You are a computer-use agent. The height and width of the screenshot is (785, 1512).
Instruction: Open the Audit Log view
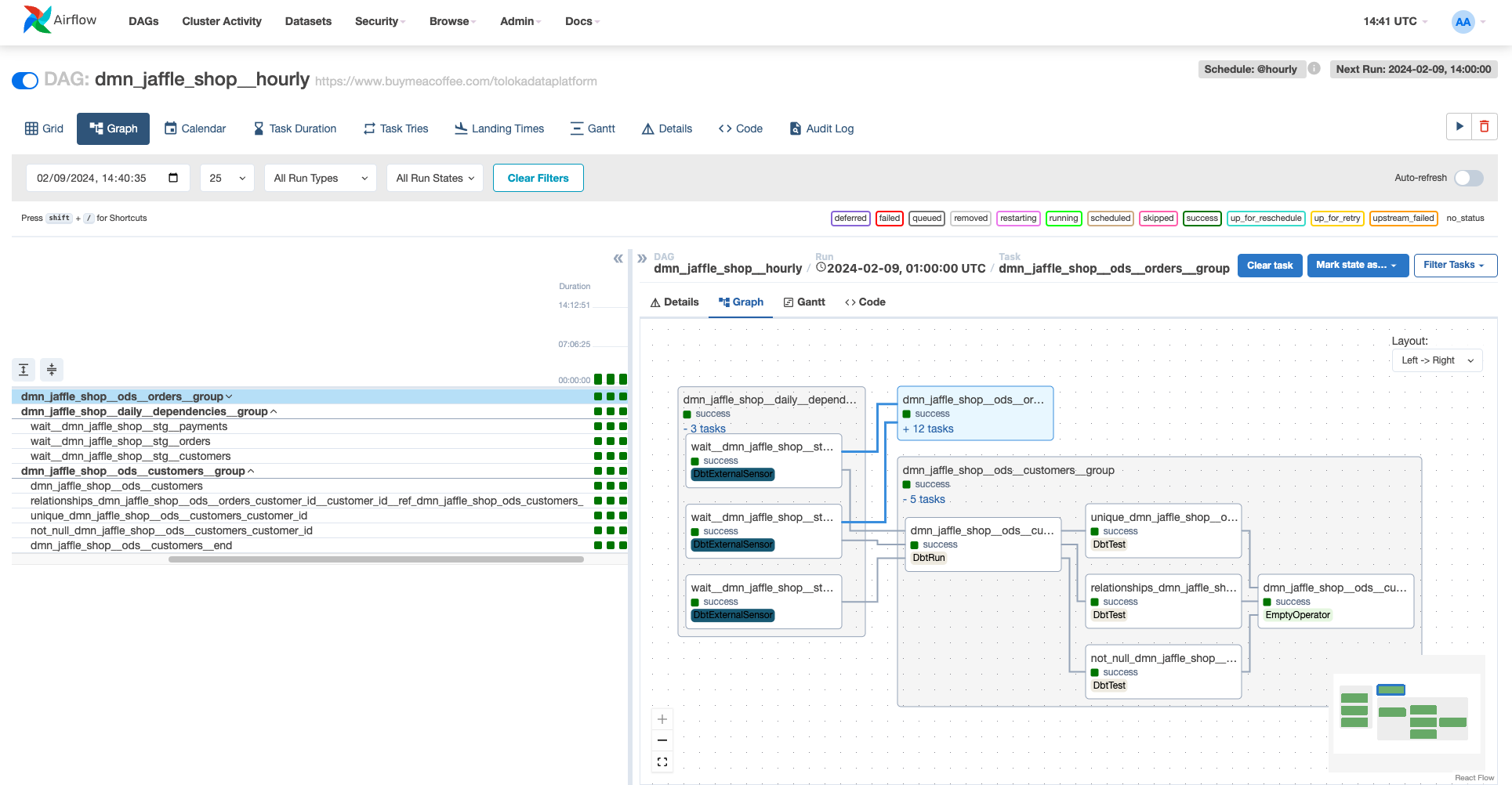[821, 128]
